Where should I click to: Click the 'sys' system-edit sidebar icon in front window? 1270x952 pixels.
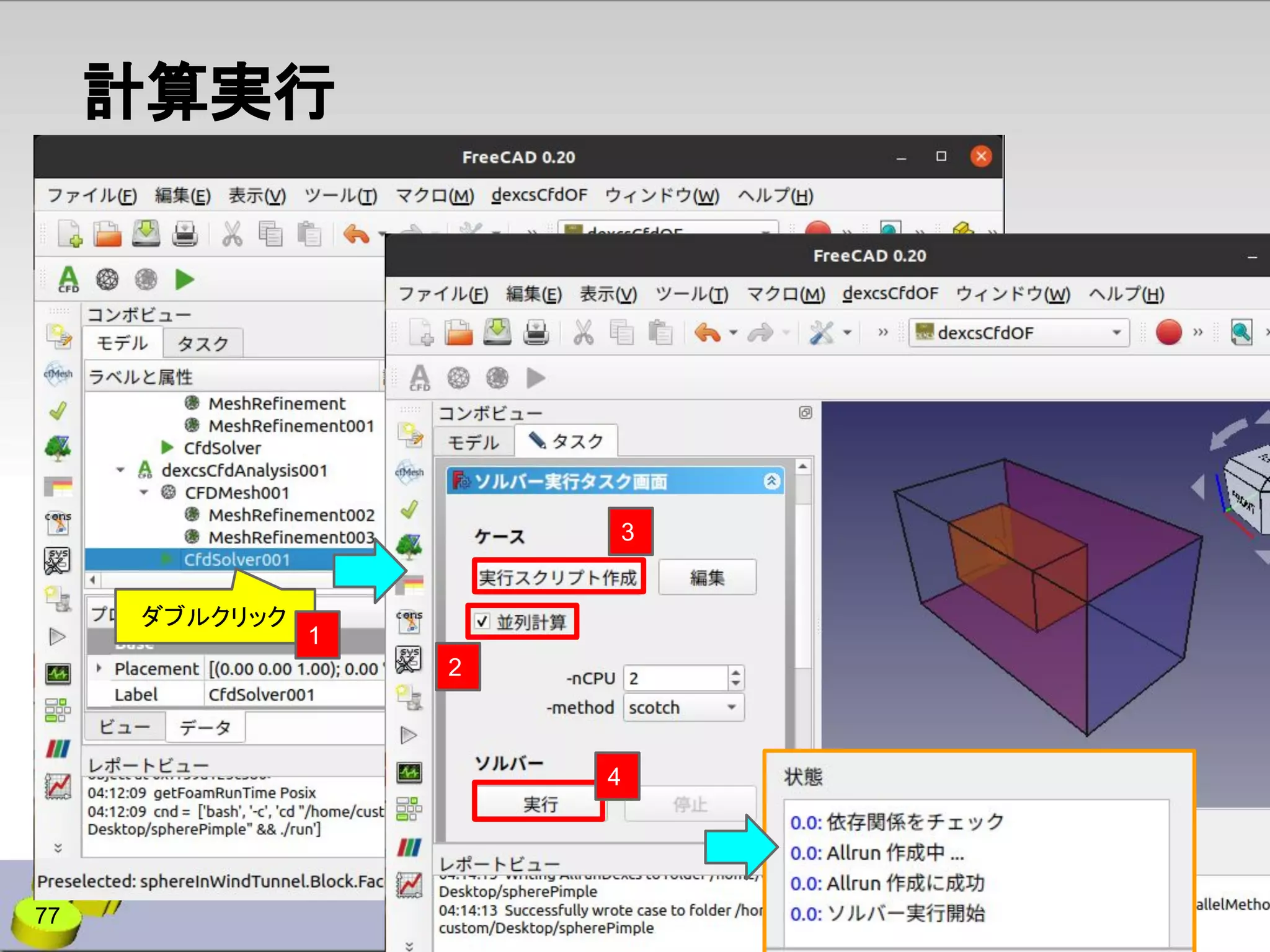click(409, 659)
